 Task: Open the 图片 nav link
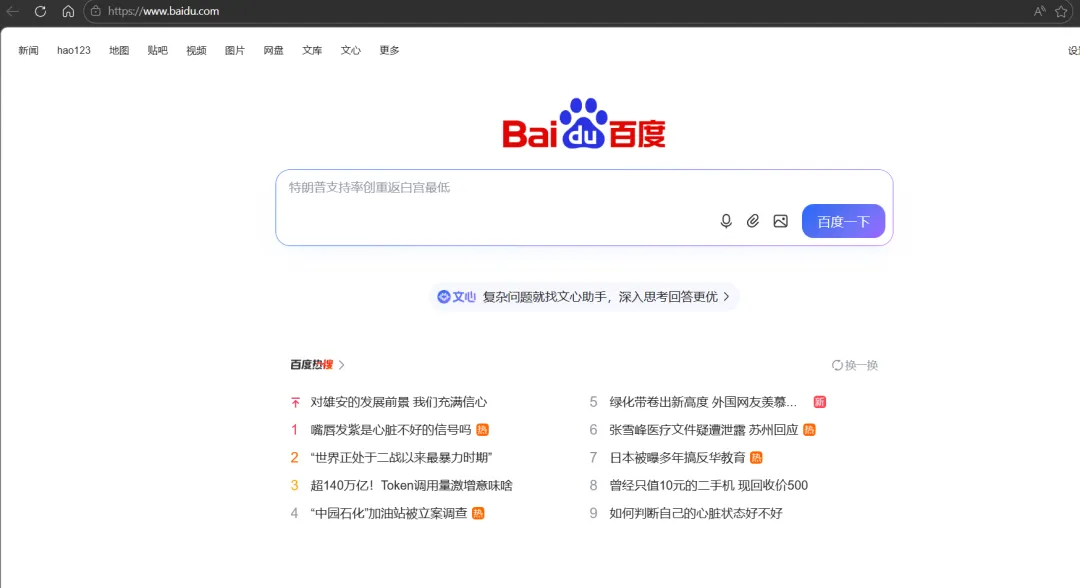(x=235, y=50)
